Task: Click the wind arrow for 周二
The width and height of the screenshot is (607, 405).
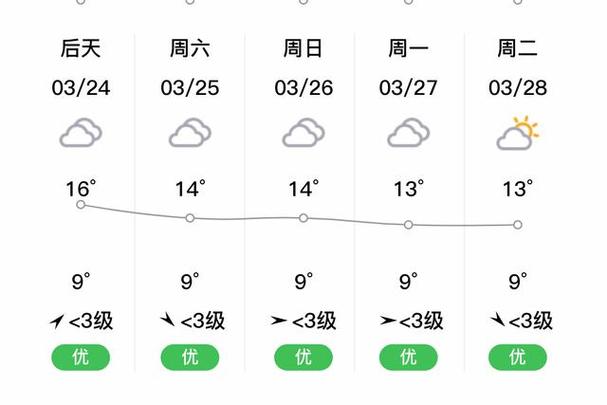Action: (497, 320)
